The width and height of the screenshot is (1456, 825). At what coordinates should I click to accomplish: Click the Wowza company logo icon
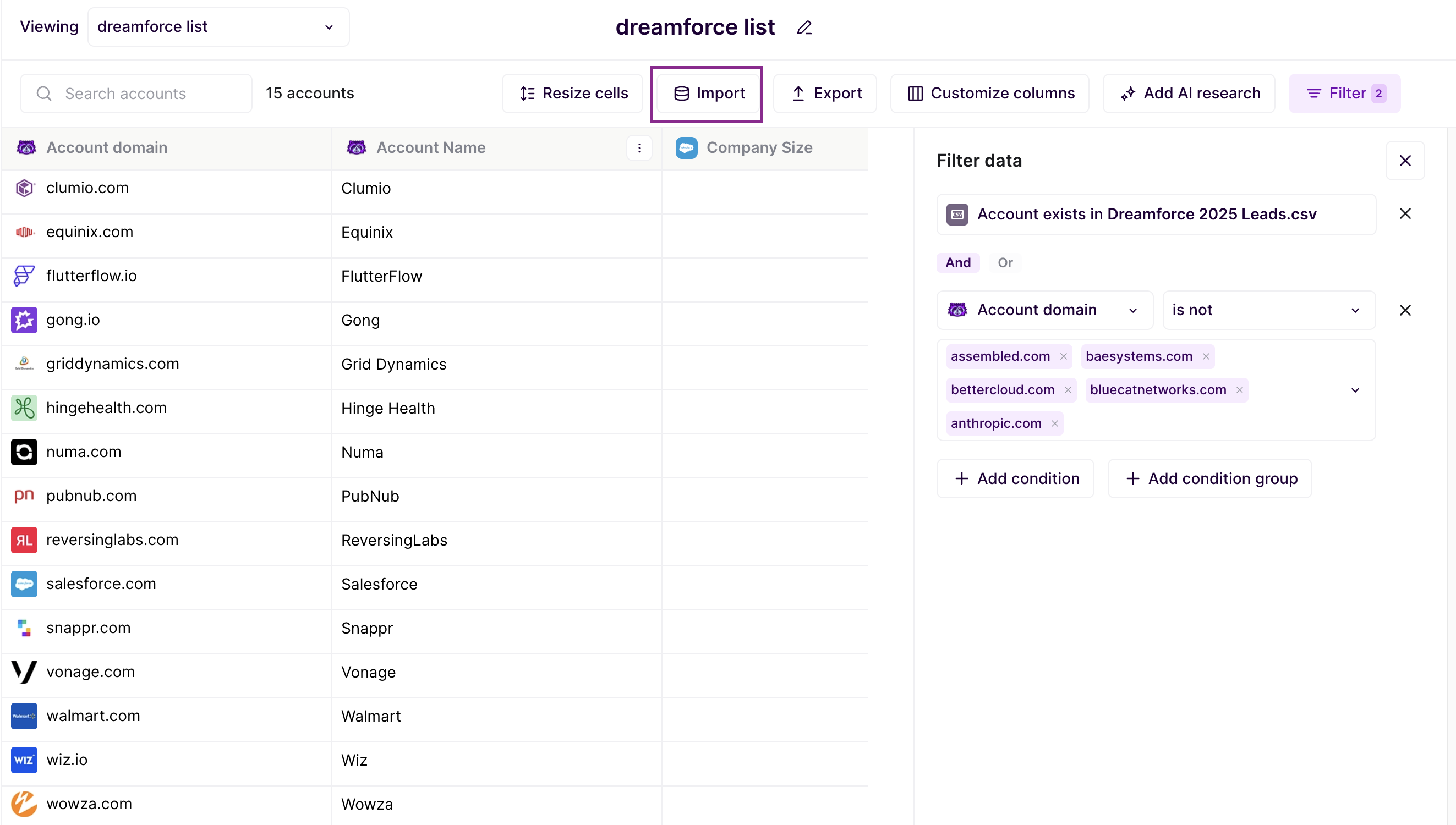tap(24, 804)
